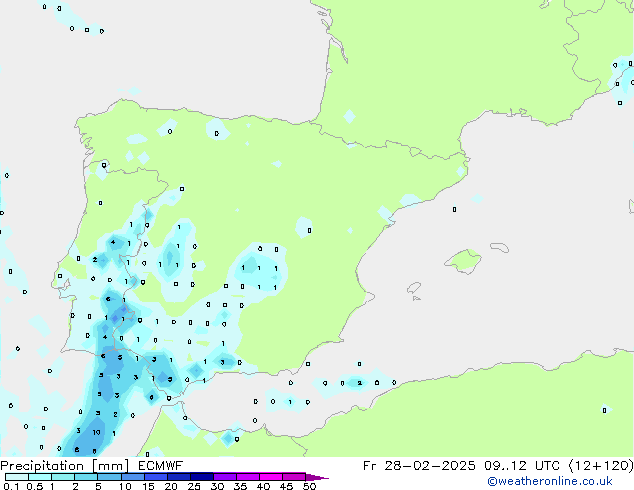
Task: Select legend color segment between 10 and 15
Action: tap(132, 477)
